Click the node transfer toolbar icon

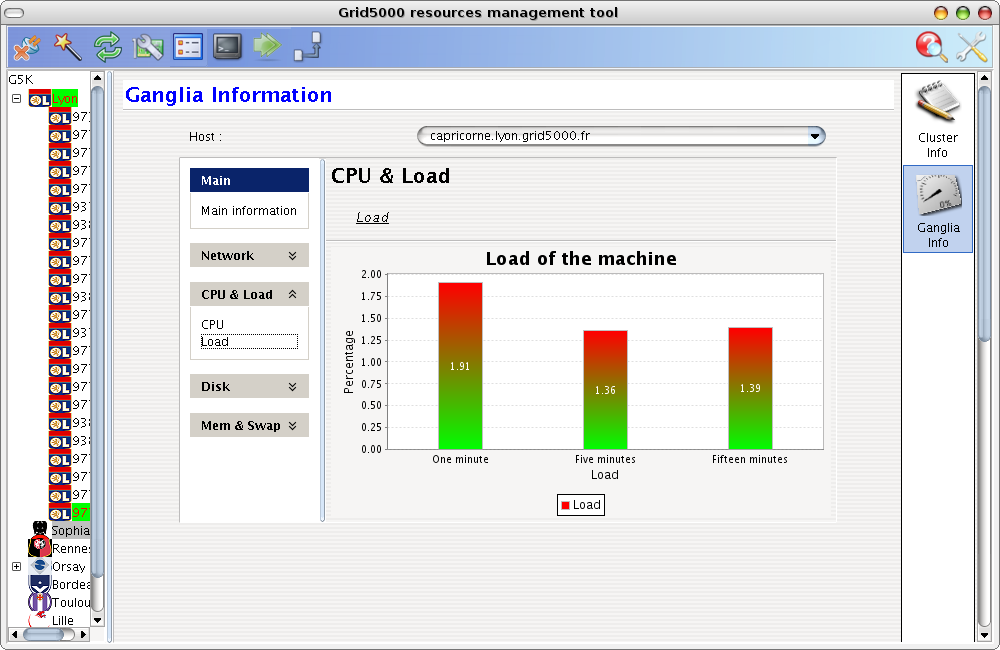coord(307,47)
